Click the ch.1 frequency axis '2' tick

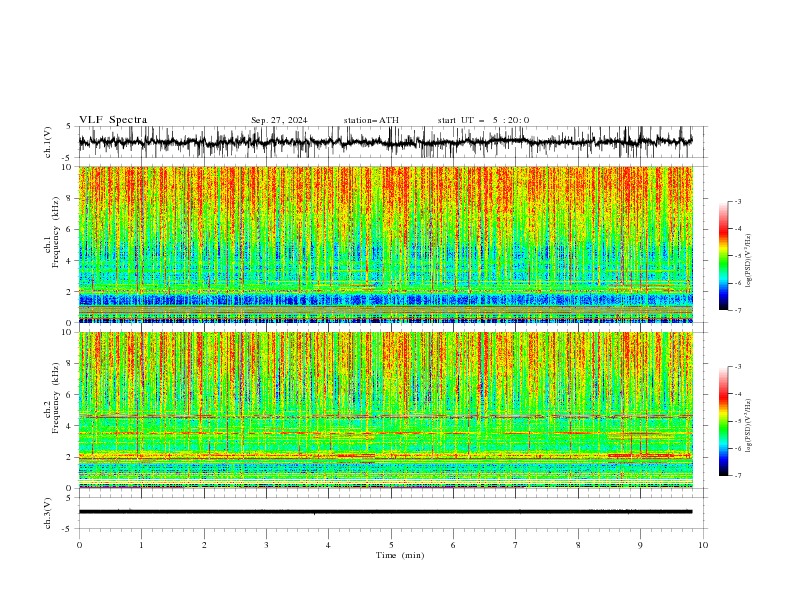[69, 291]
